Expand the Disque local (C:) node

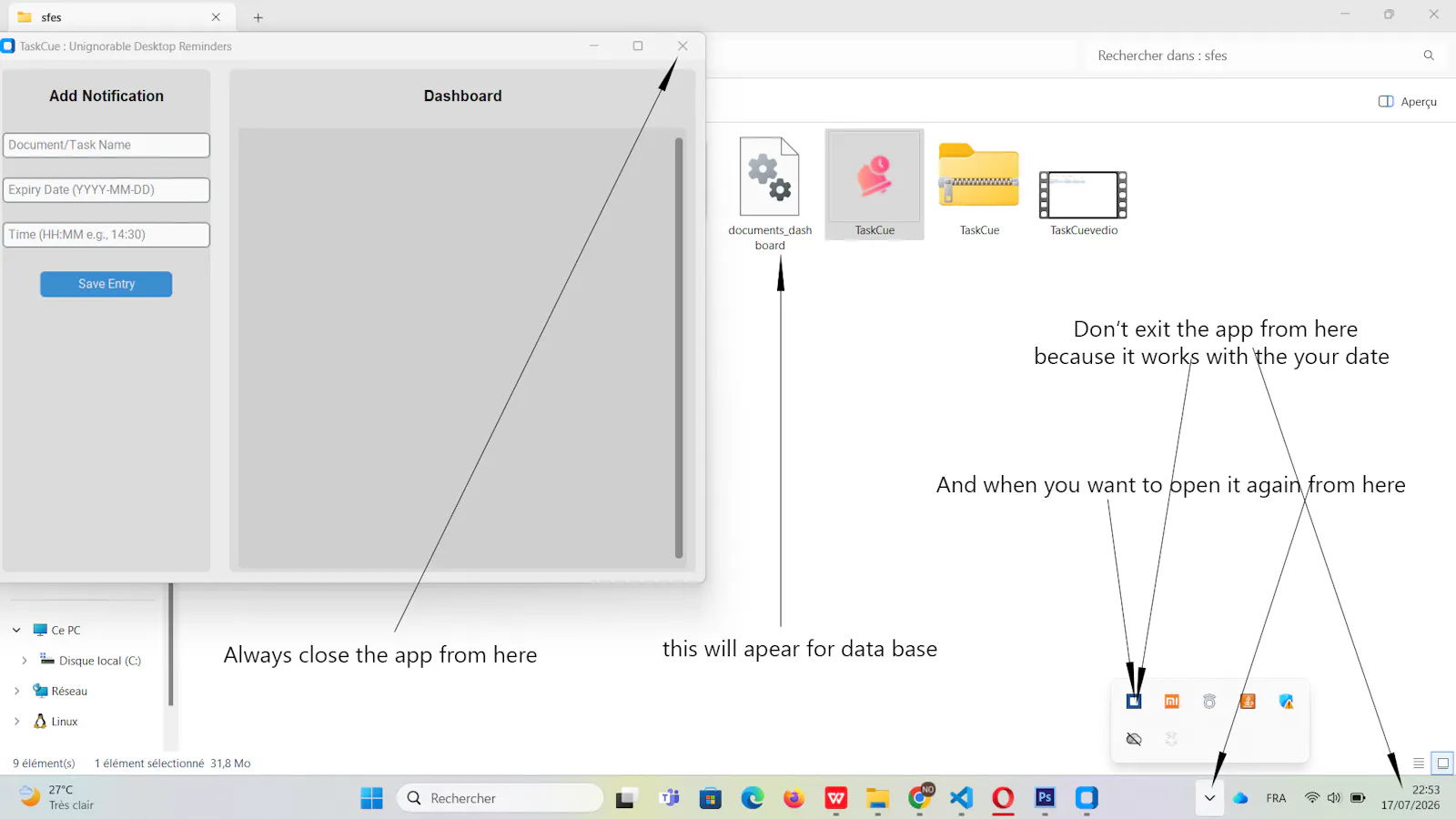click(25, 661)
